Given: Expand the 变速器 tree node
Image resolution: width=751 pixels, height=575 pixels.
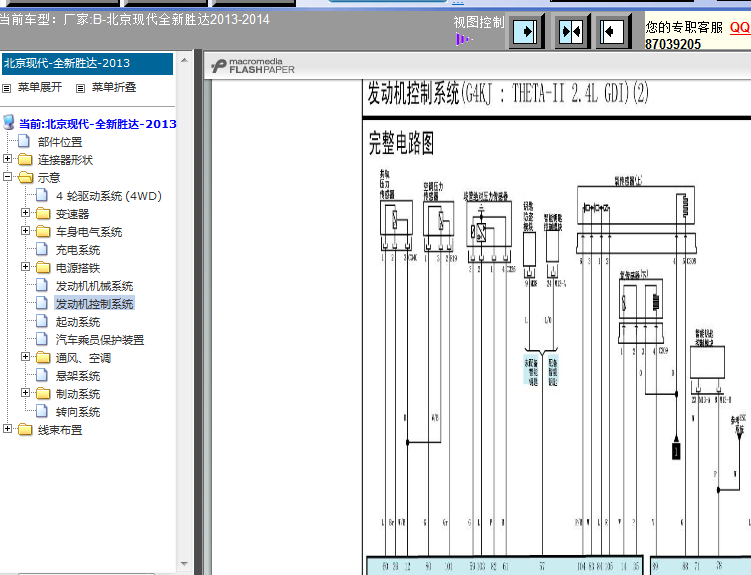Looking at the screenshot, I should tap(25, 212).
